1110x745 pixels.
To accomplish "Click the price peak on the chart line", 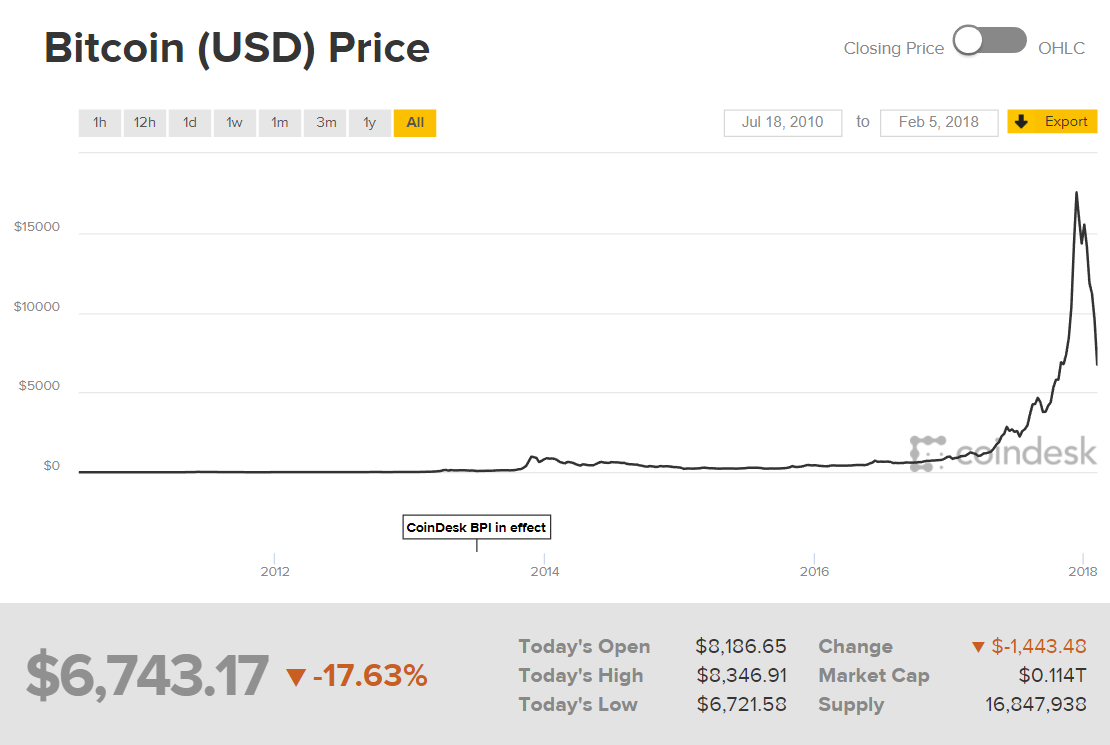I will (1076, 192).
